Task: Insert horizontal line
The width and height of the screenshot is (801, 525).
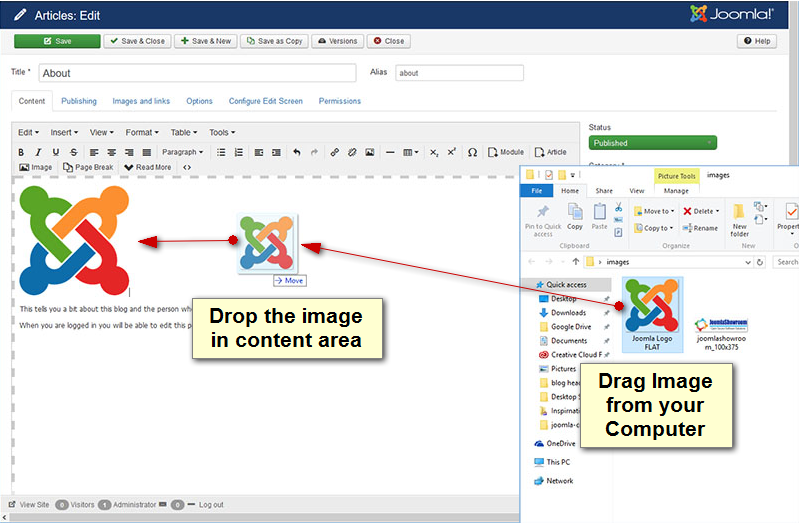Action: tap(390, 152)
